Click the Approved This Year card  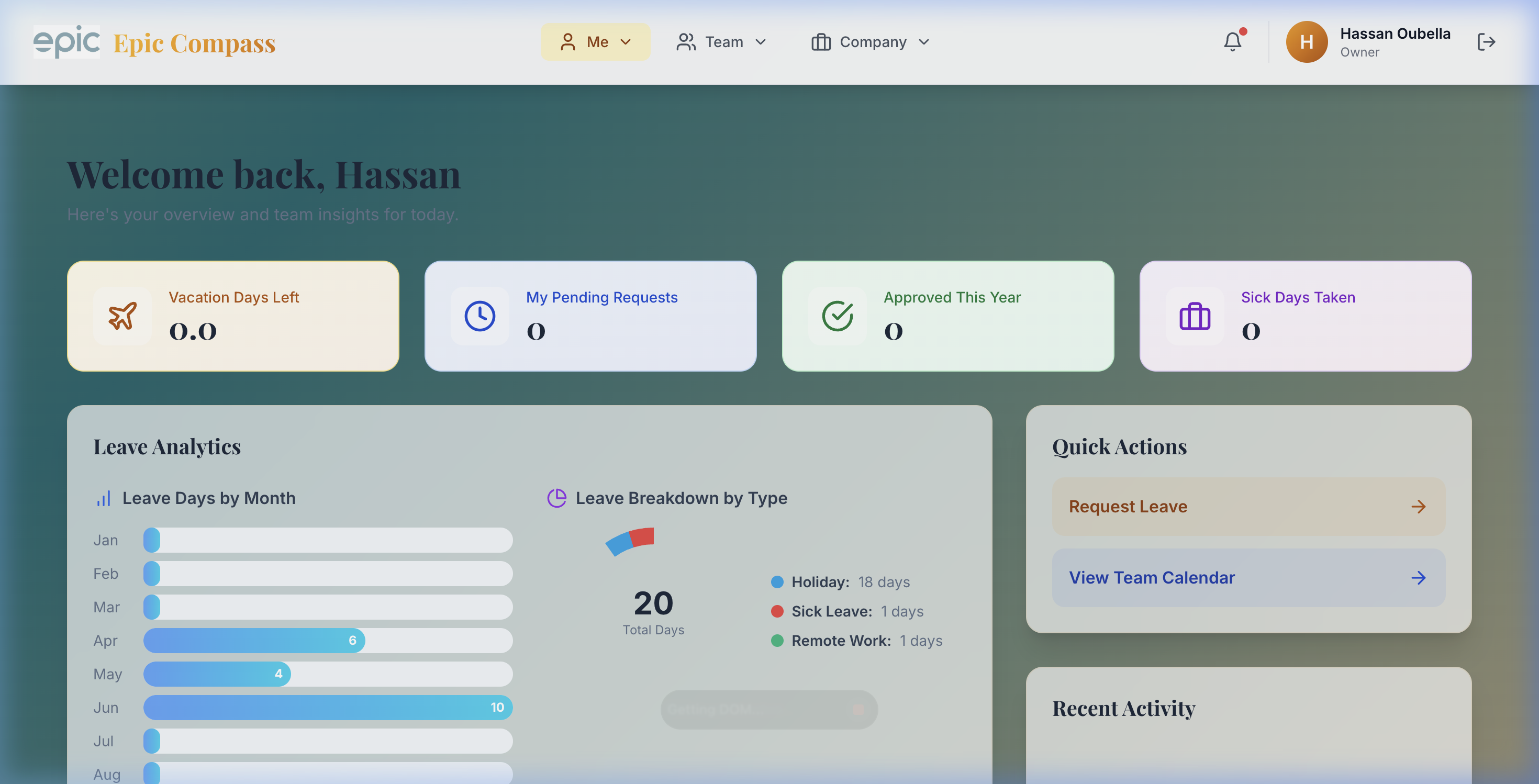pos(948,316)
